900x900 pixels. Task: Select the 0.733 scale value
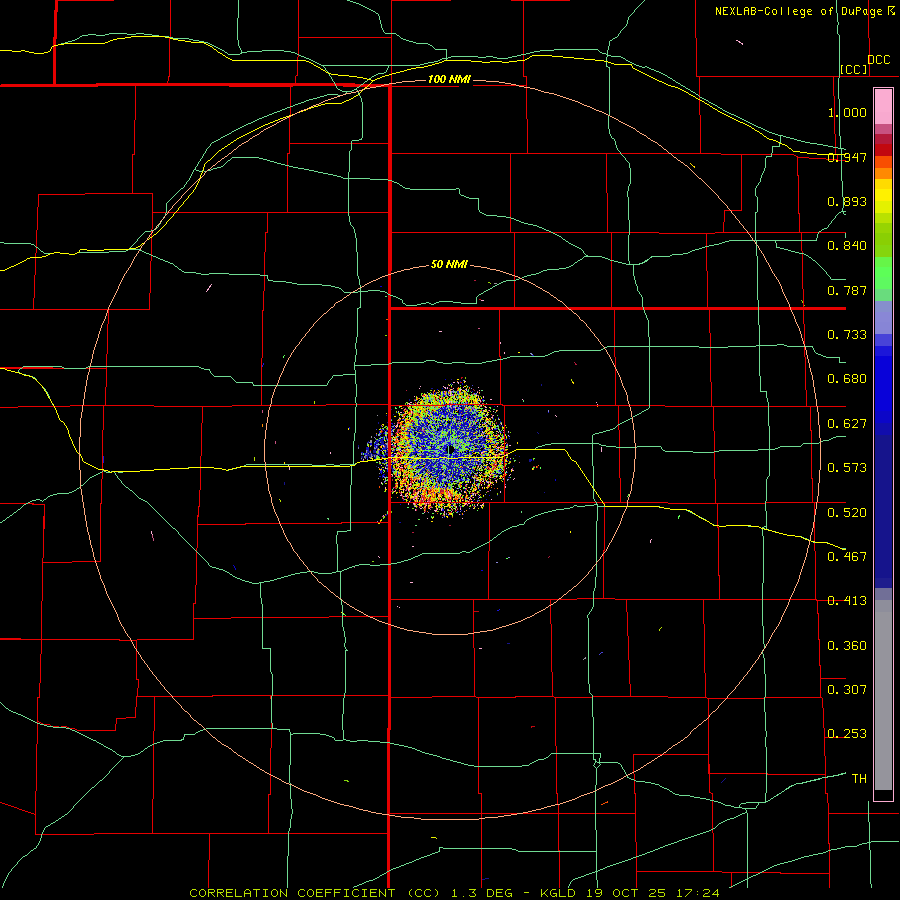tap(847, 335)
